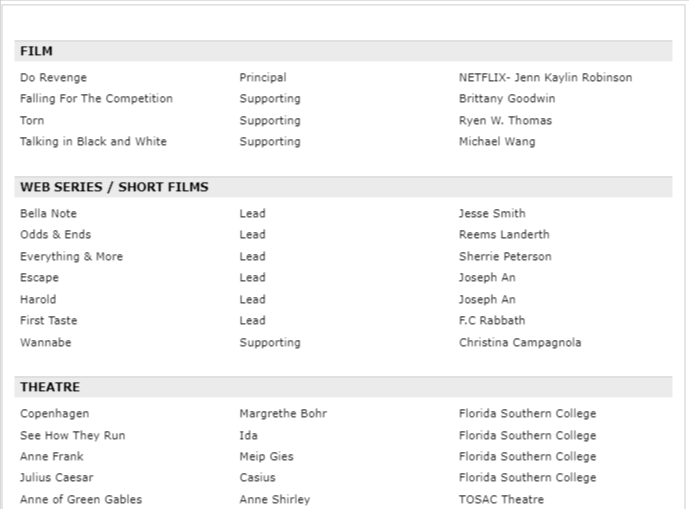Select the Do Revenge film title
Image resolution: width=689 pixels, height=509 pixels.
(54, 78)
